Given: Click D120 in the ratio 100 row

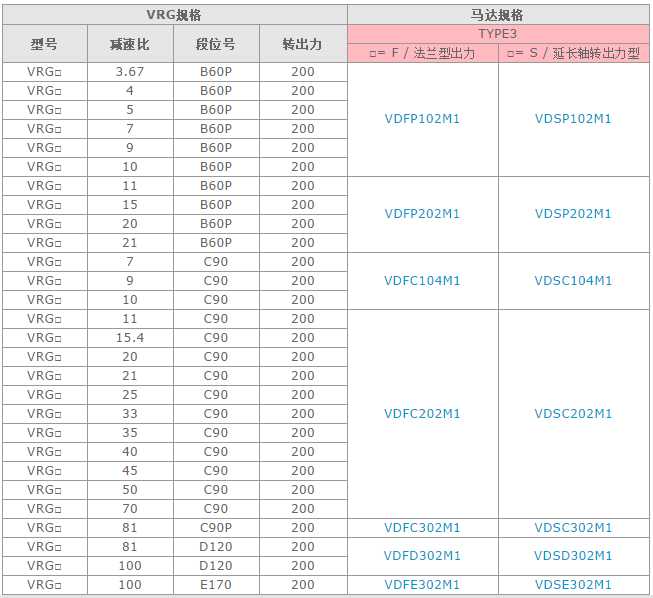Looking at the screenshot, I should pos(216,566).
